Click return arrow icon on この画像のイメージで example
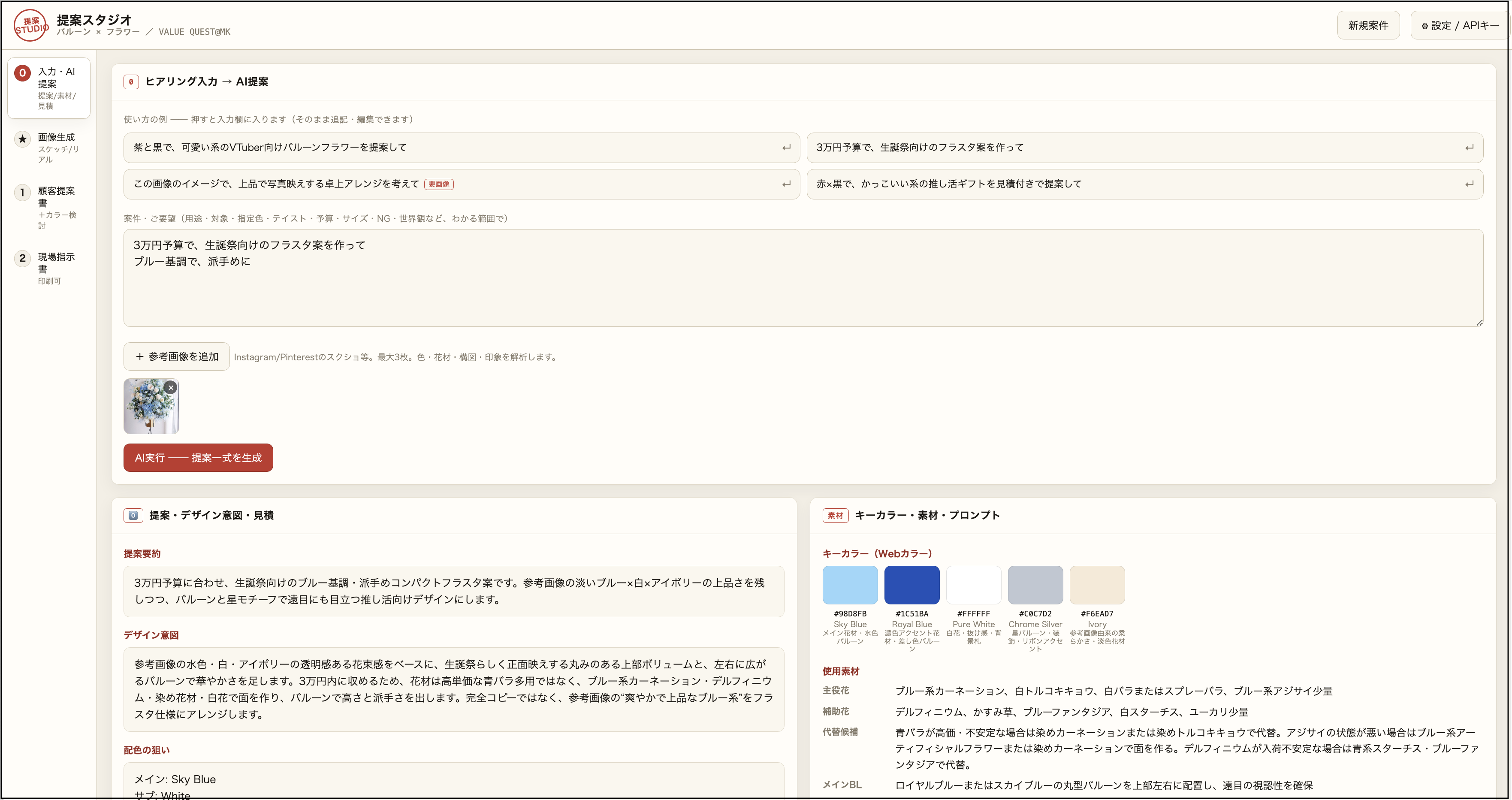Viewport: 1512px width, 800px height. click(786, 184)
